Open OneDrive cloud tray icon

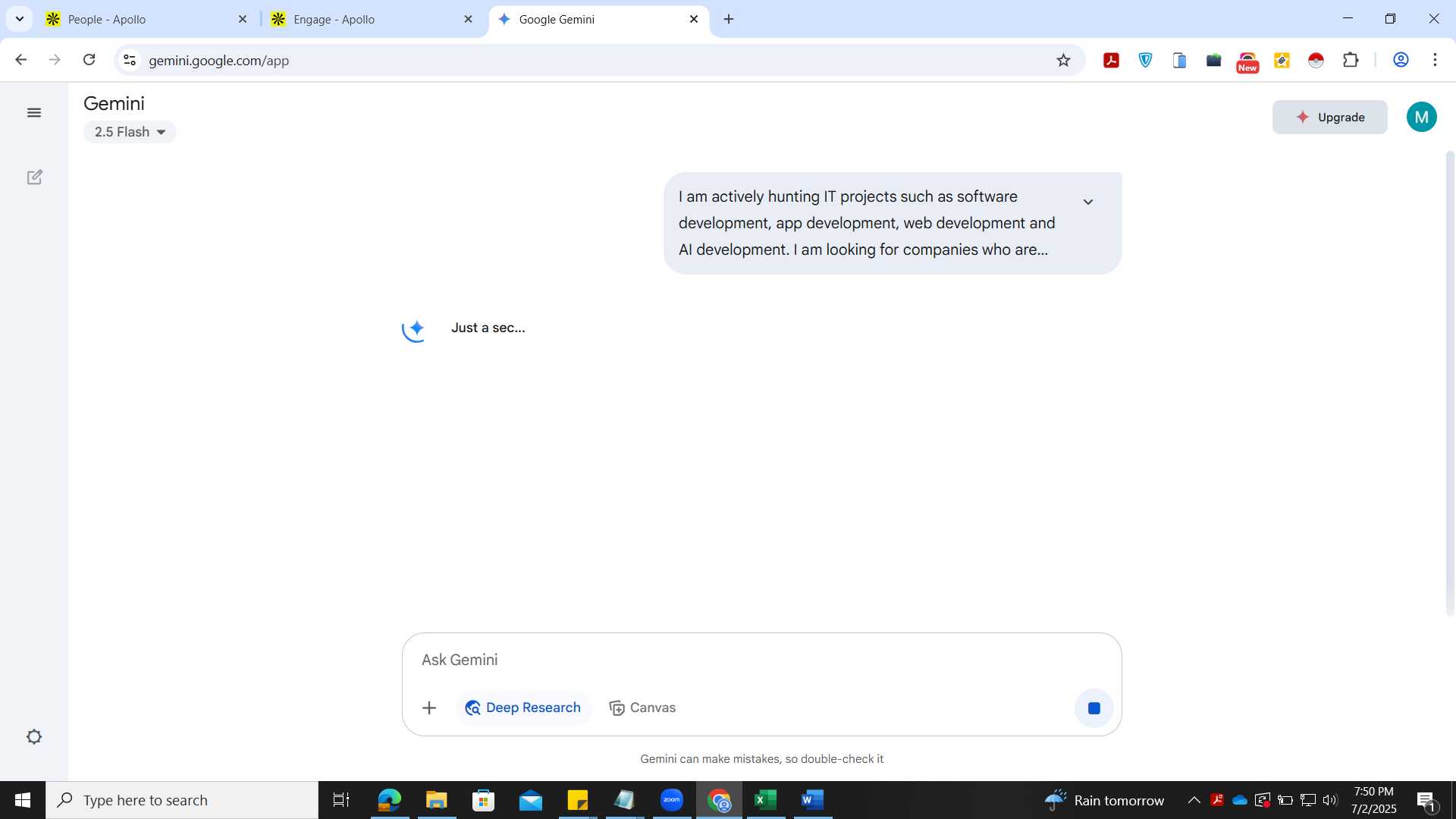[1240, 800]
